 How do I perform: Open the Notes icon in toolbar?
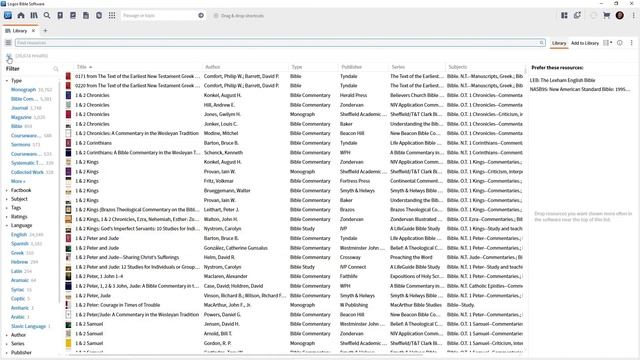tap(73, 16)
